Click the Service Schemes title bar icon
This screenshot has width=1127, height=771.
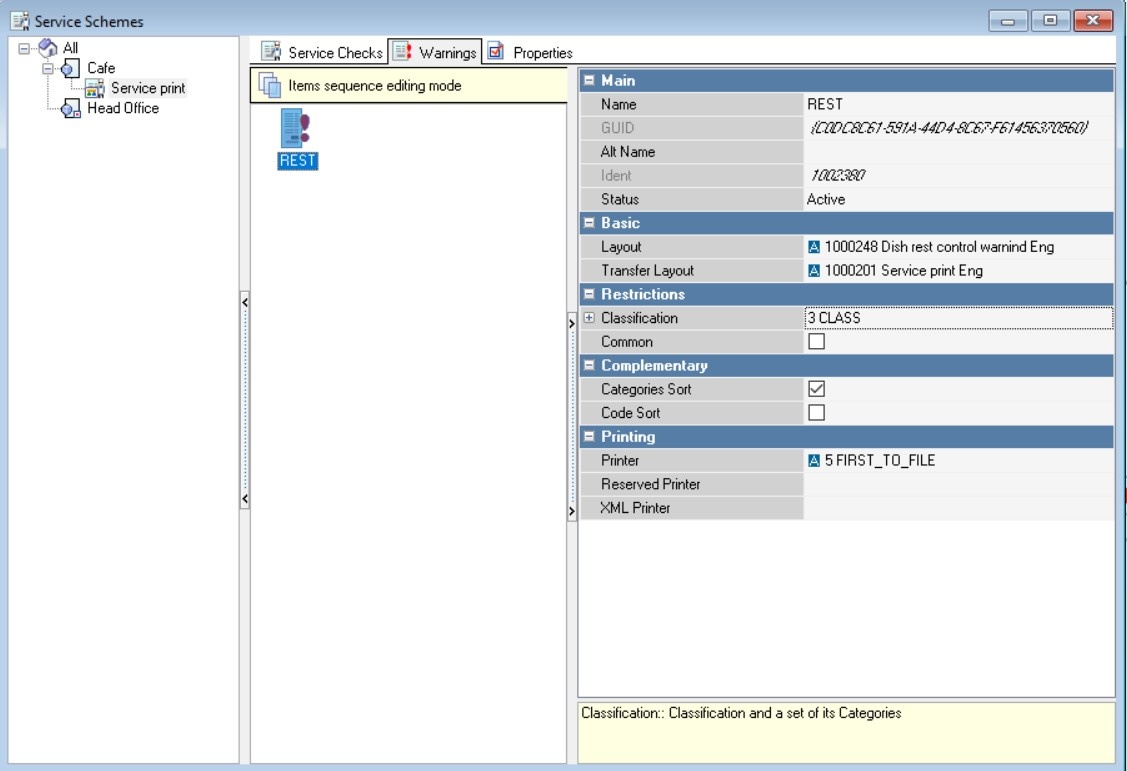click(20, 21)
